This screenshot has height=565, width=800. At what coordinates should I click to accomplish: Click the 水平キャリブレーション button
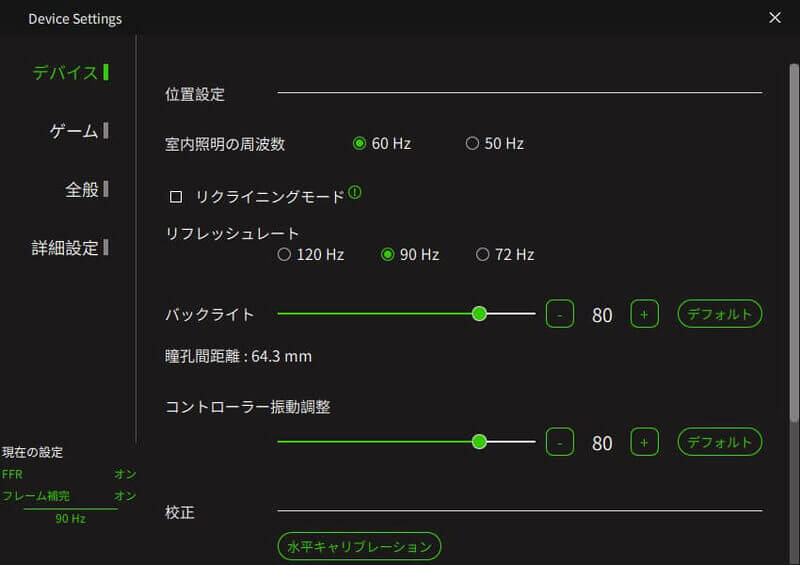pos(359,546)
